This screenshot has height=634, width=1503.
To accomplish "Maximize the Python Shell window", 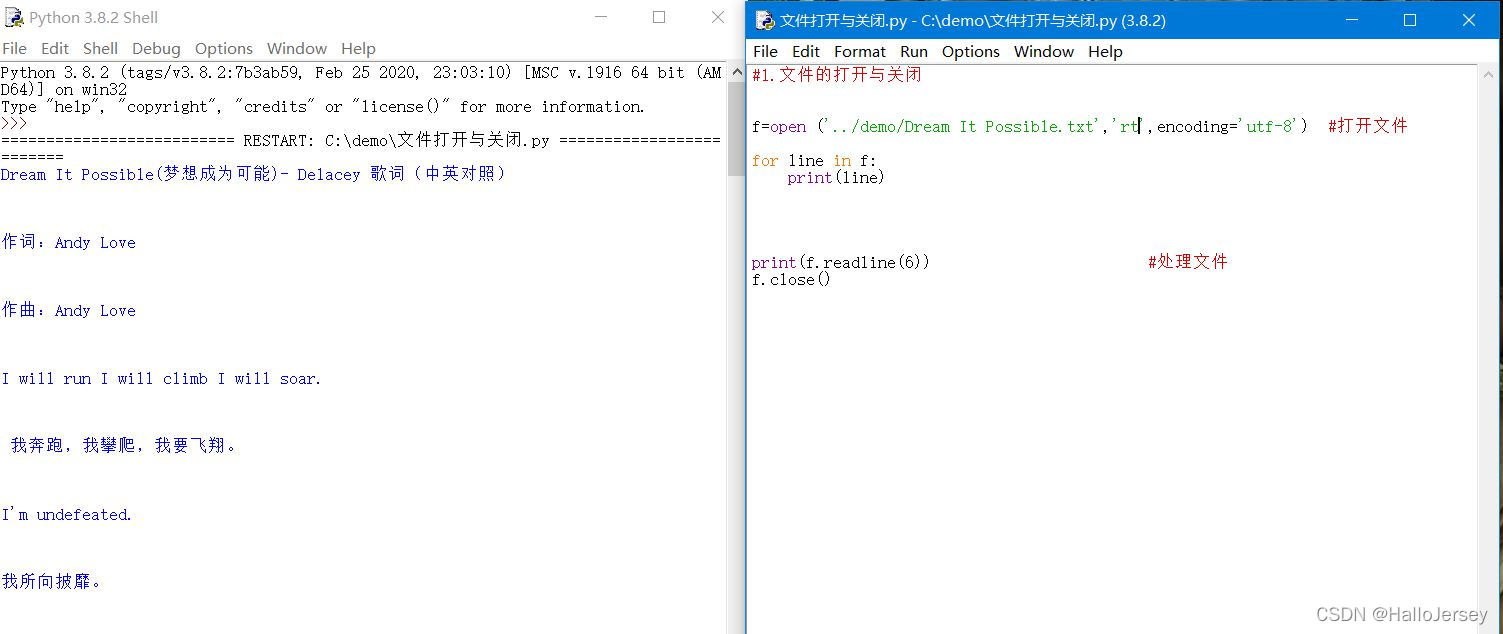I will point(659,17).
